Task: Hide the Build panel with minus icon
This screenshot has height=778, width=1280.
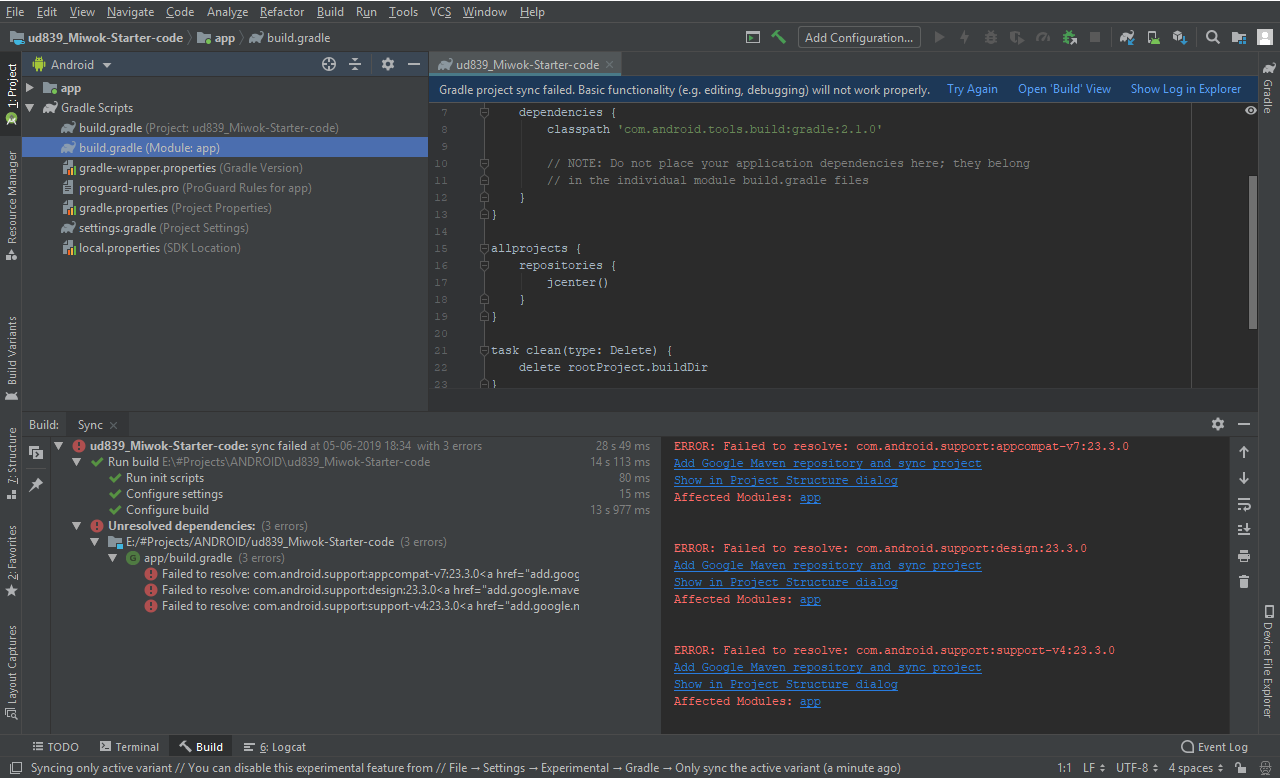Action: point(1244,424)
